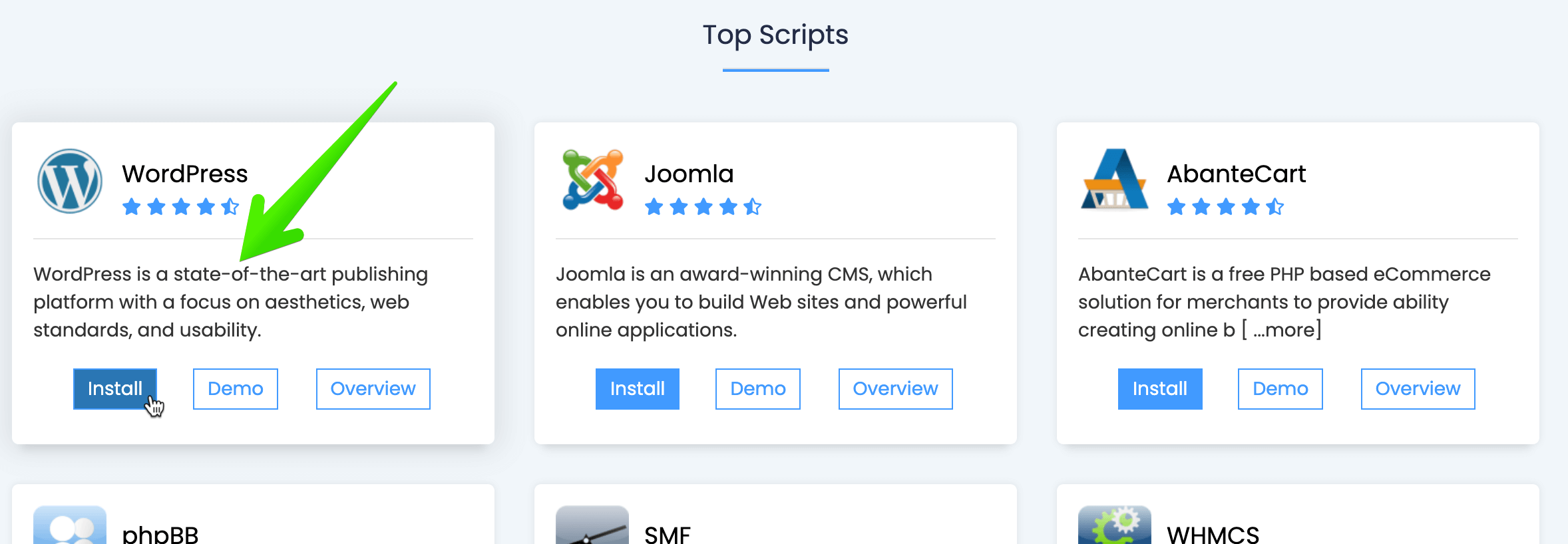Viewport: 1568px width, 544px height.
Task: Click the Joomla logo icon
Action: click(x=592, y=181)
